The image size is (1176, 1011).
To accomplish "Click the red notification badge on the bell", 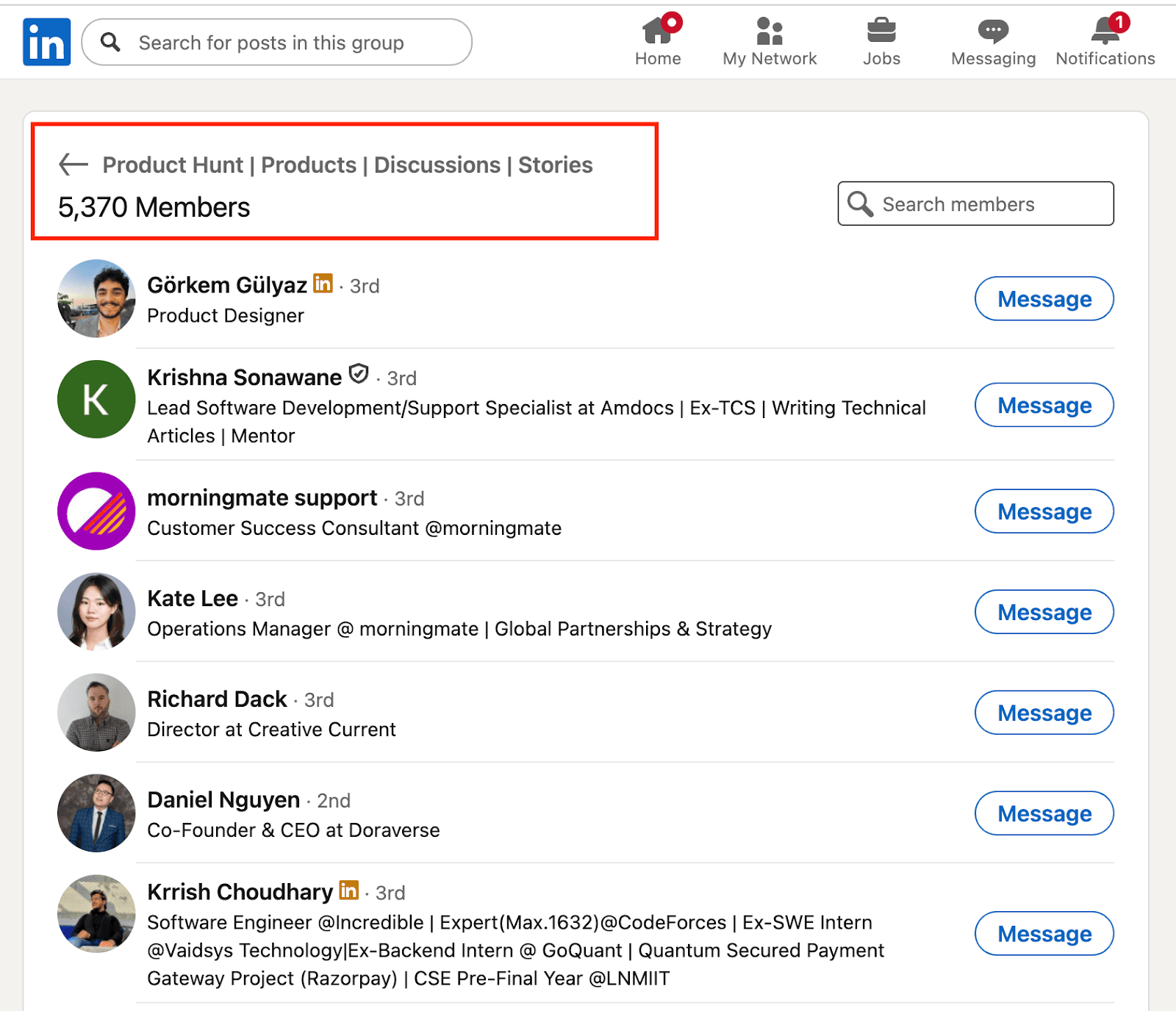I will (x=1119, y=22).
